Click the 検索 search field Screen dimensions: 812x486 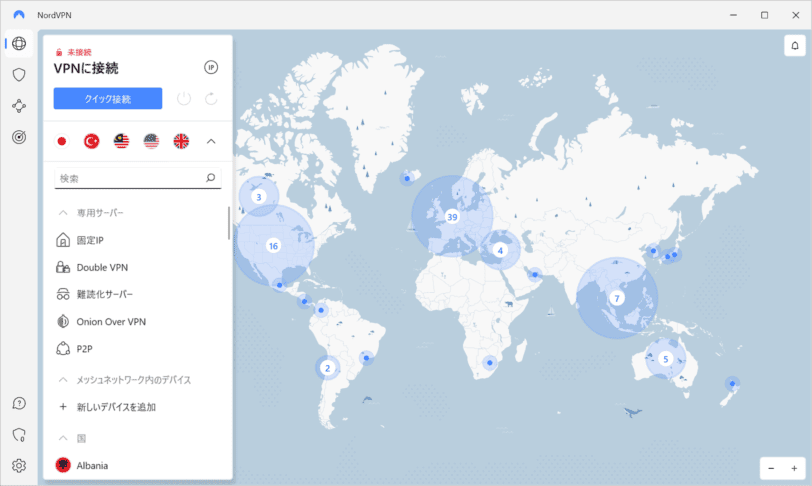coord(138,178)
